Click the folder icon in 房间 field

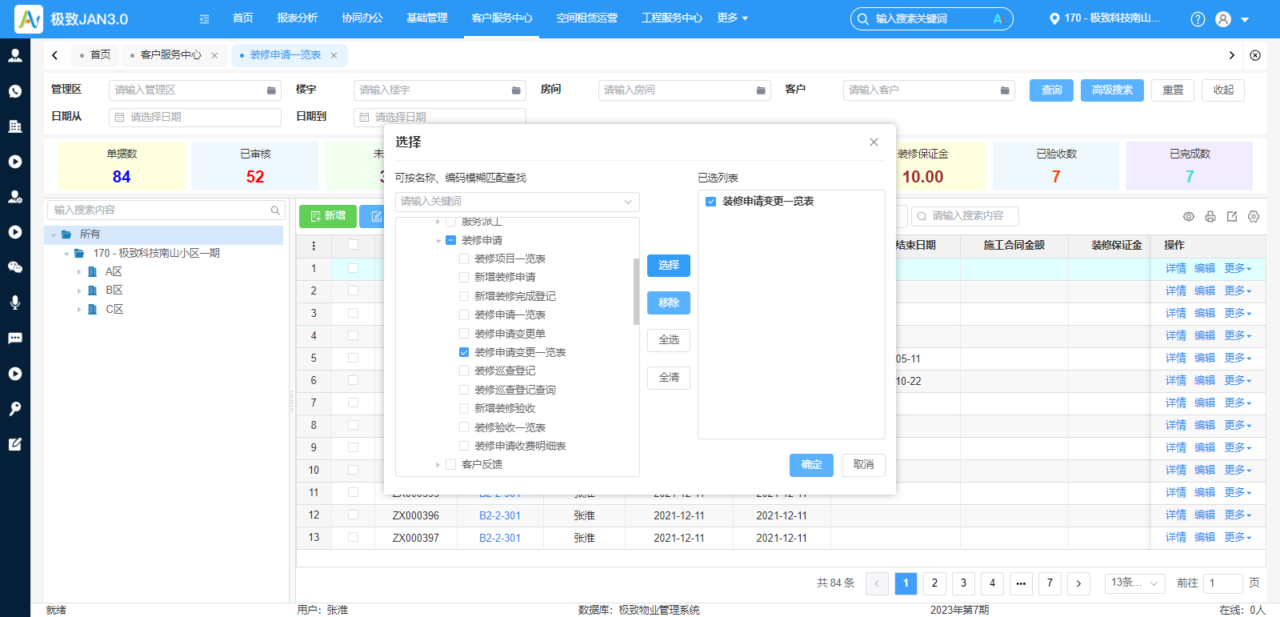point(761,90)
